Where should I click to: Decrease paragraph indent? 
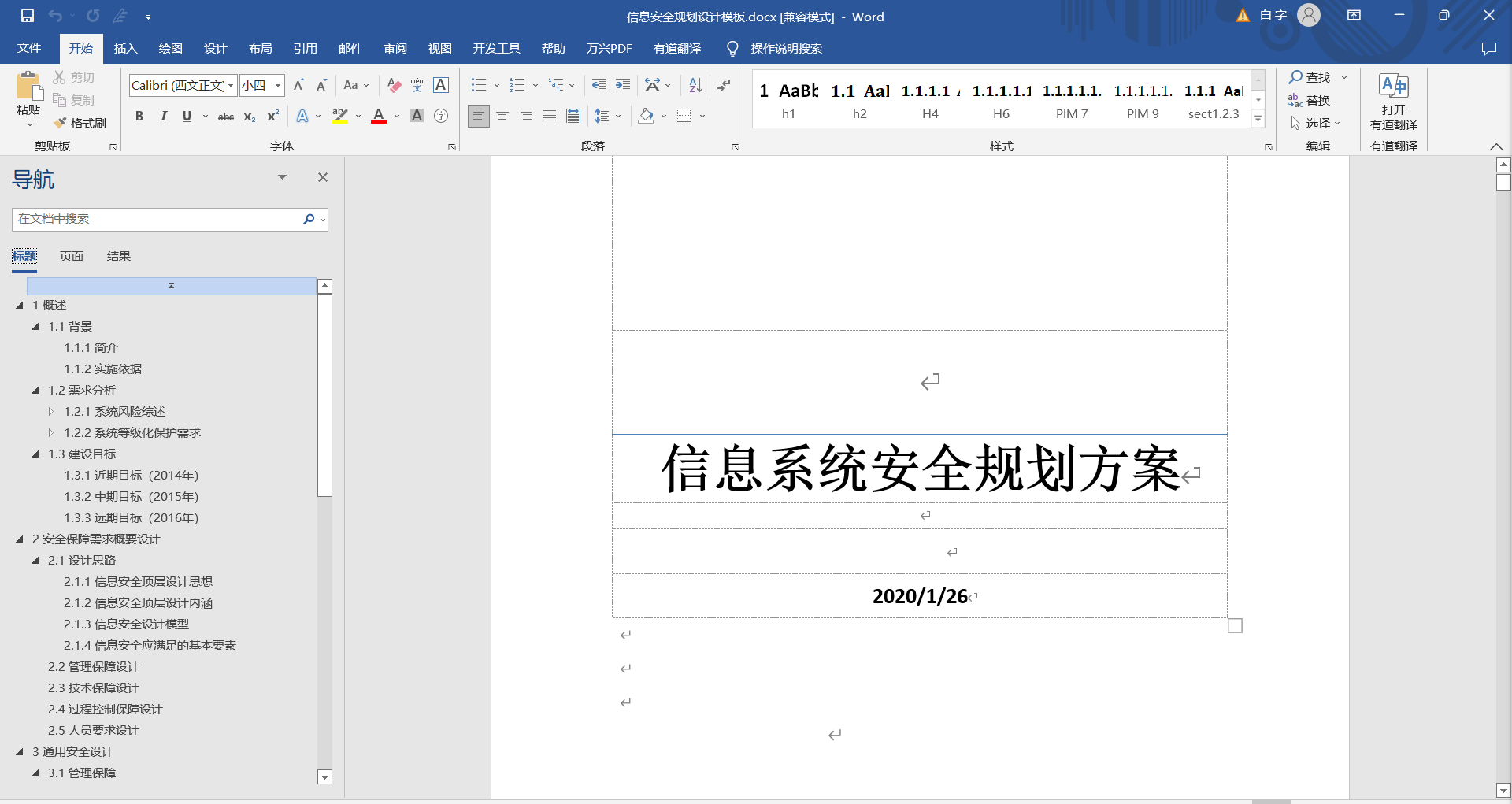[x=599, y=85]
